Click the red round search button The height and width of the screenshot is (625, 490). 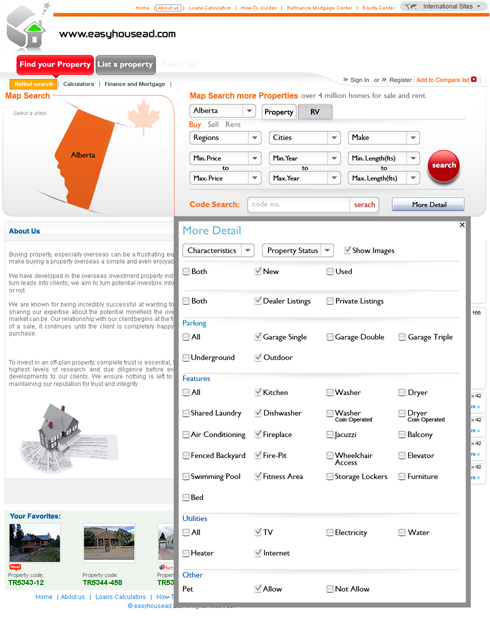(444, 166)
